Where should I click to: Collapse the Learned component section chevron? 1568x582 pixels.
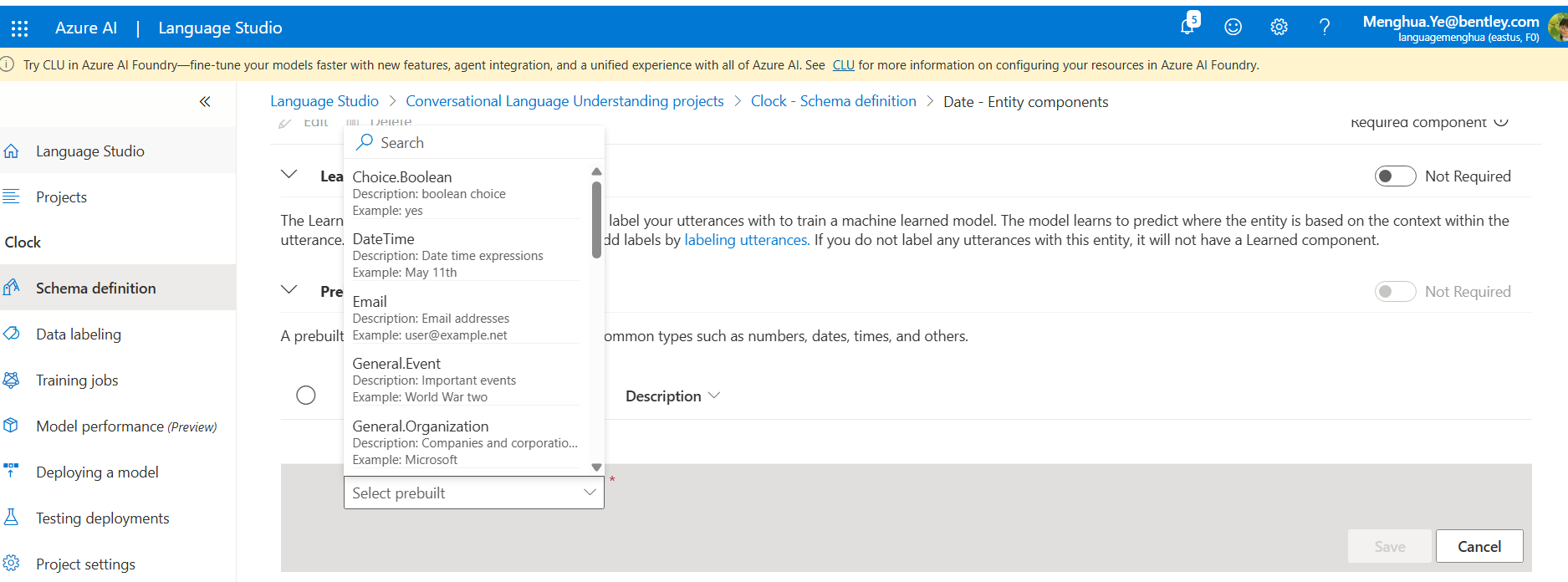pyautogui.click(x=289, y=175)
